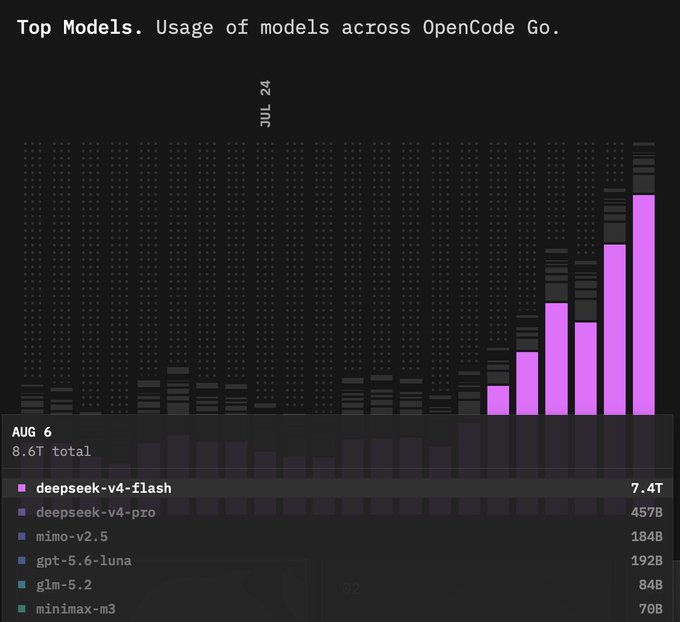Click the gpt-5.6-luna blue color swatch
This screenshot has width=680, height=622.
[22, 560]
